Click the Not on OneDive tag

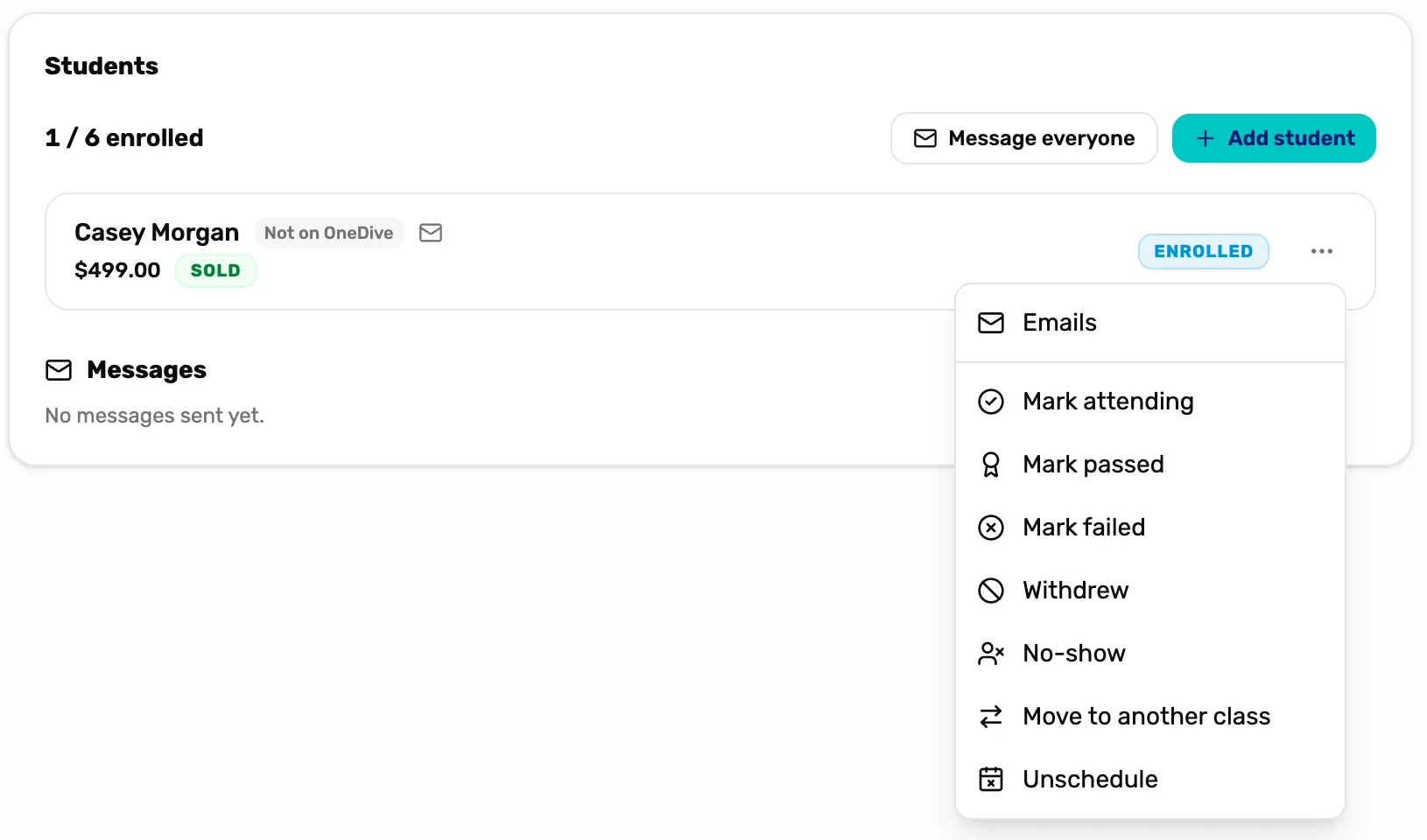tap(328, 233)
